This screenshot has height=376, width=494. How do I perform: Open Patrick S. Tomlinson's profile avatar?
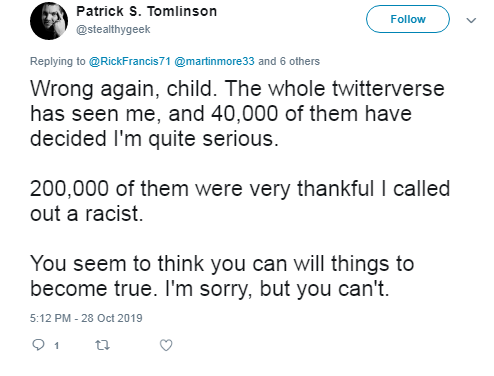(49, 21)
